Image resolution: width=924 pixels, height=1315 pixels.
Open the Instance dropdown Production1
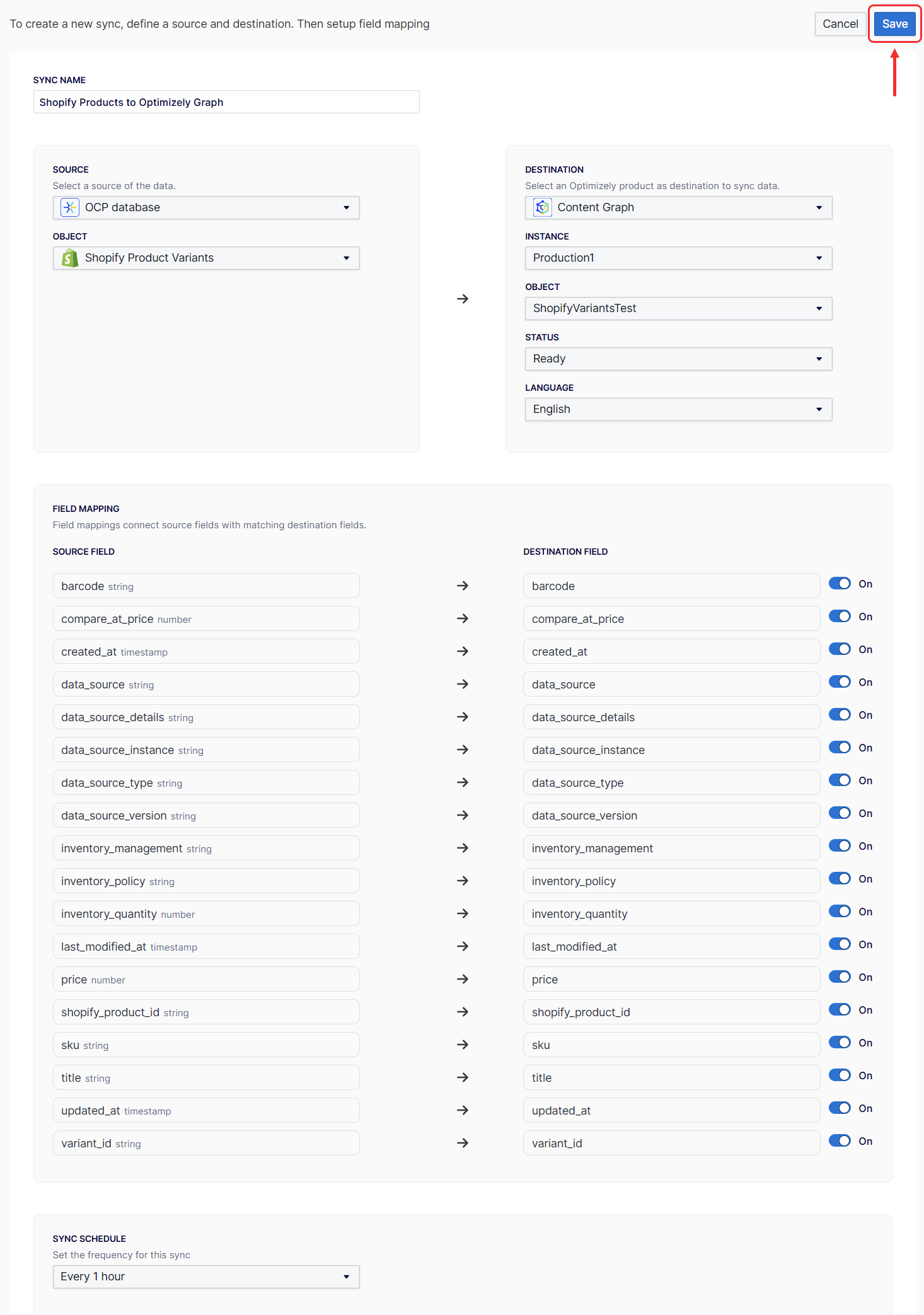pos(678,258)
